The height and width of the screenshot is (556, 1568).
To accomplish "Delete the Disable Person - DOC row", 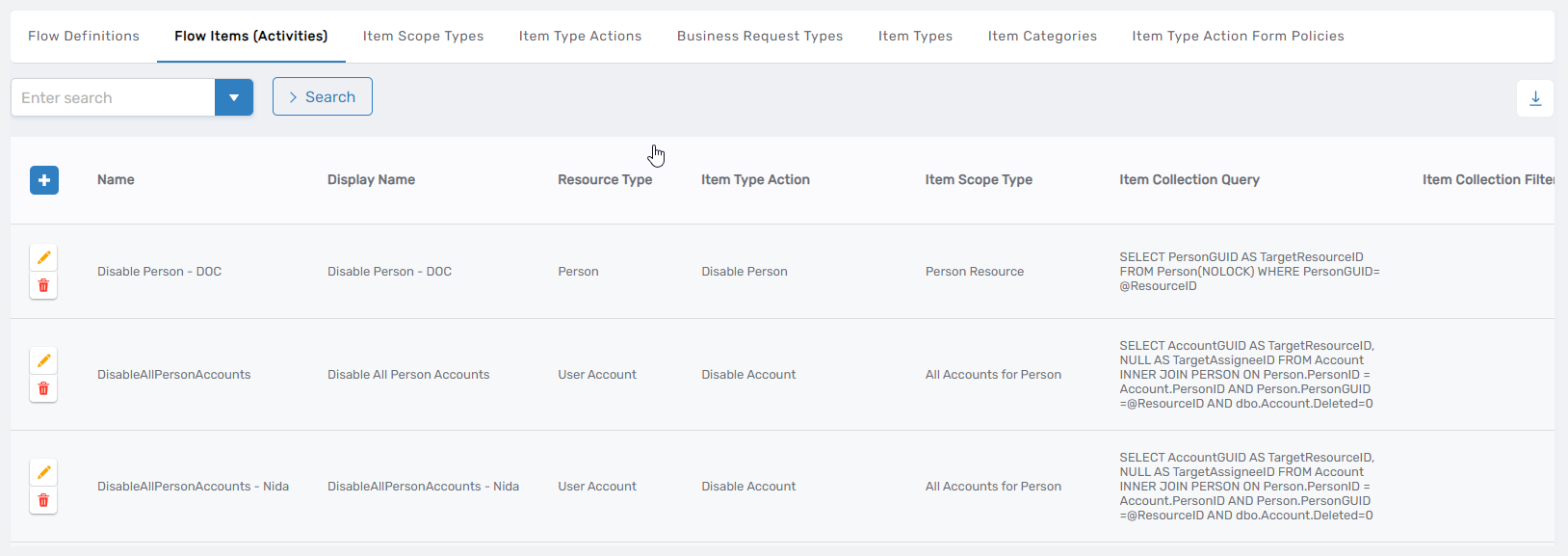I will click(43, 285).
